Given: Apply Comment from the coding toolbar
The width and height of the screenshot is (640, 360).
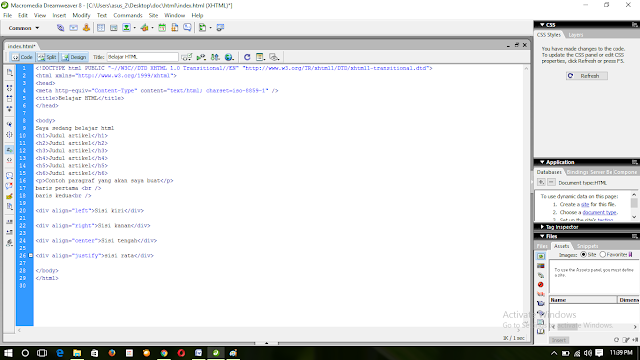Looking at the screenshot, I should (9, 176).
